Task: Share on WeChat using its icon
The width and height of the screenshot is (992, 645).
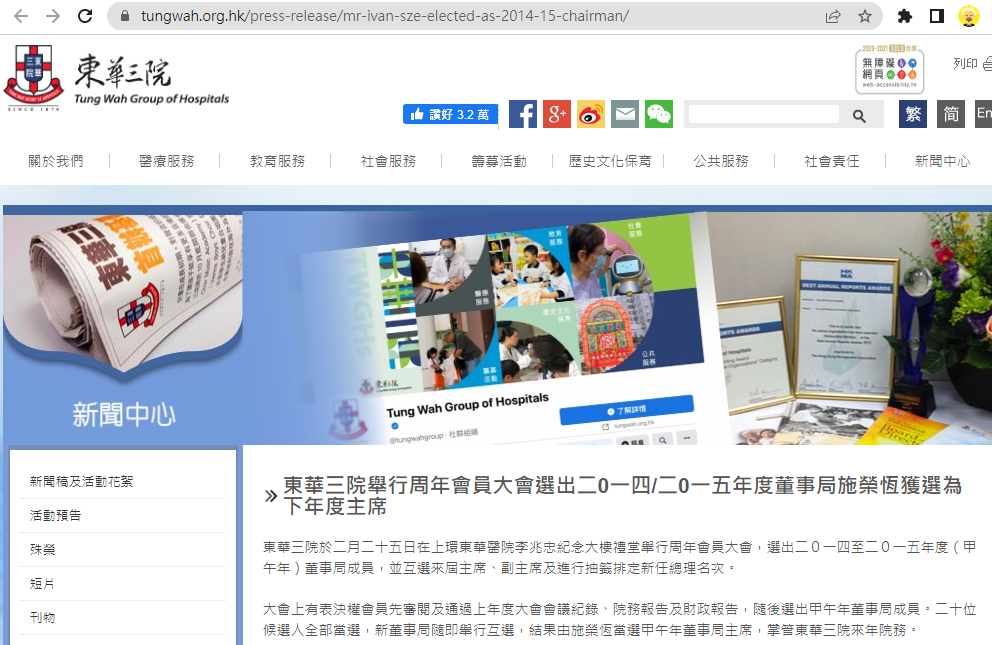Action: click(x=659, y=114)
